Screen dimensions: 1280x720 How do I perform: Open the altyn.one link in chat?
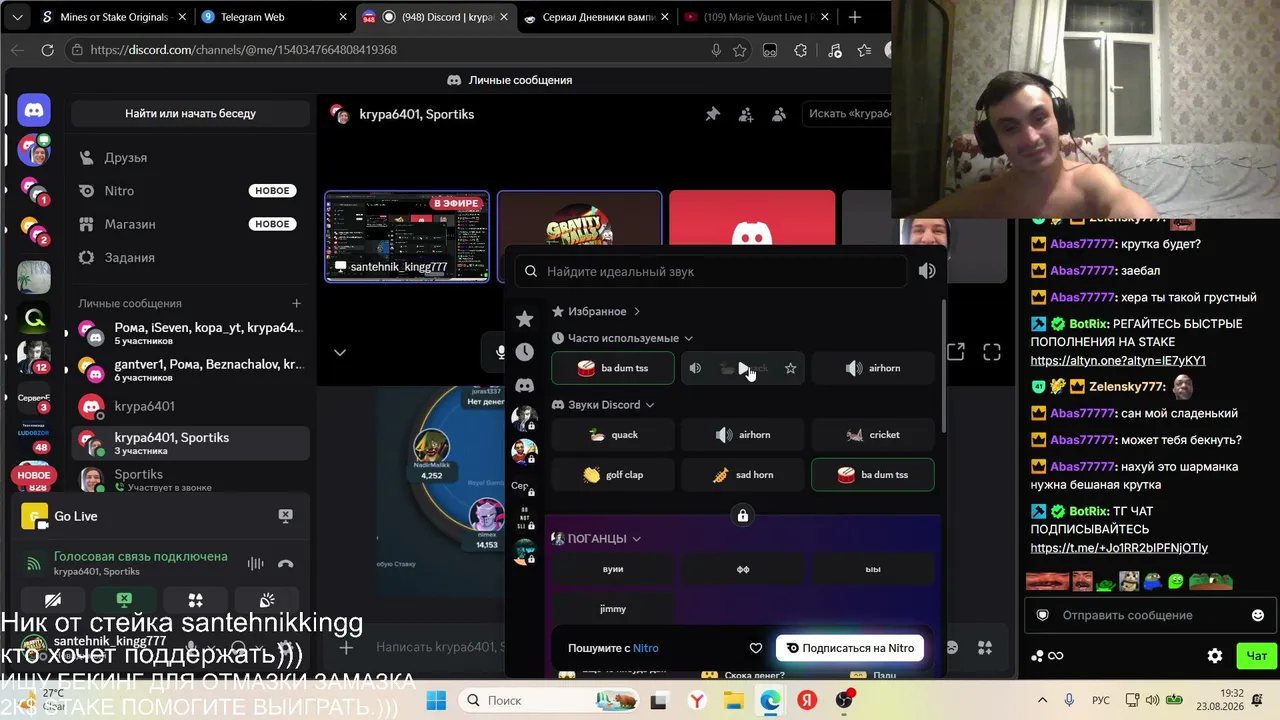click(1118, 360)
